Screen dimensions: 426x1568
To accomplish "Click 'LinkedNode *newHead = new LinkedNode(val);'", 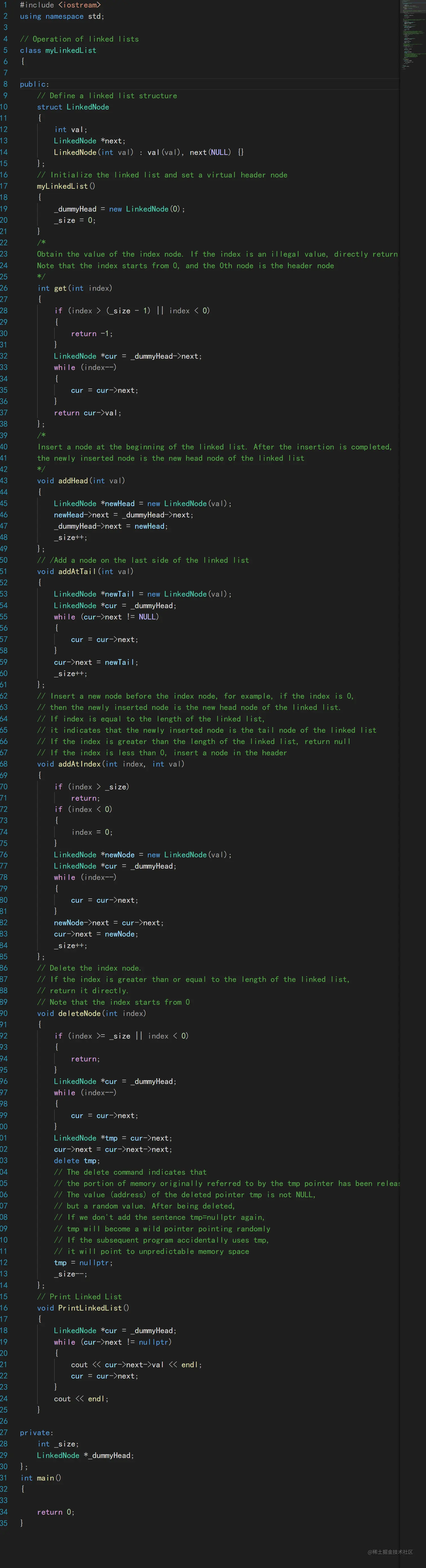I will coord(143,504).
